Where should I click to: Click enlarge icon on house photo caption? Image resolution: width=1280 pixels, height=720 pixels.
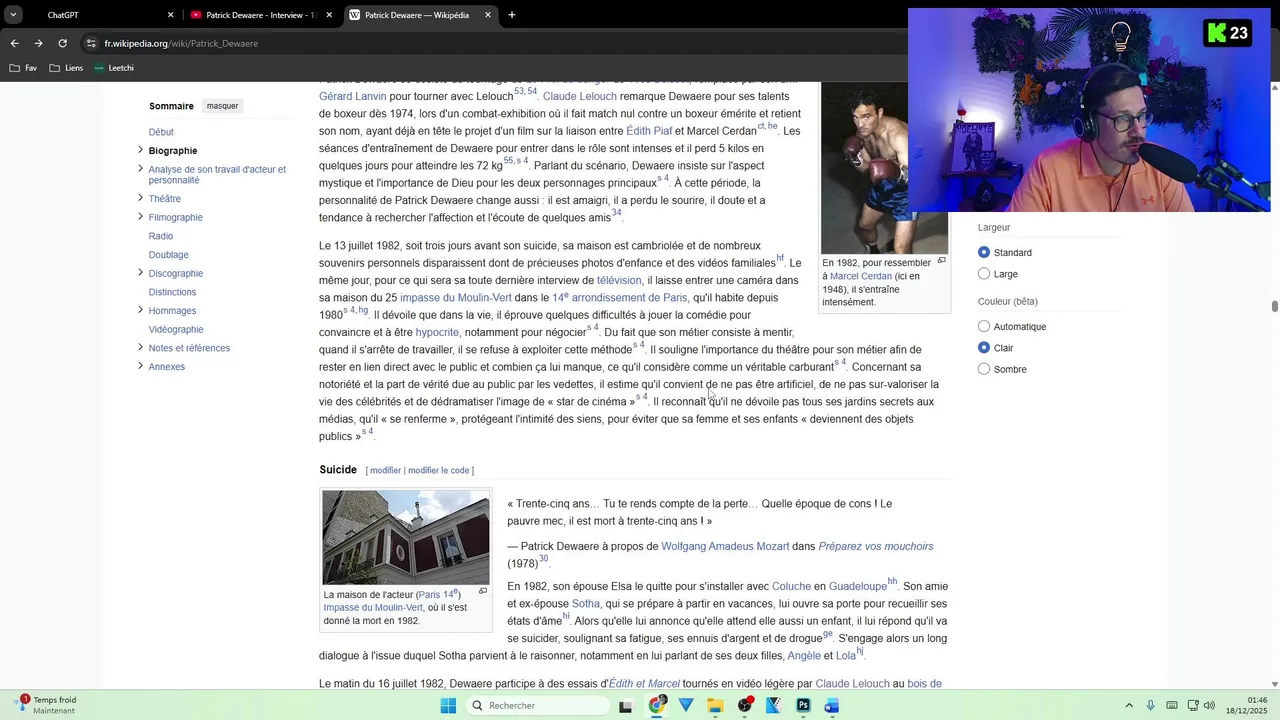coord(483,591)
